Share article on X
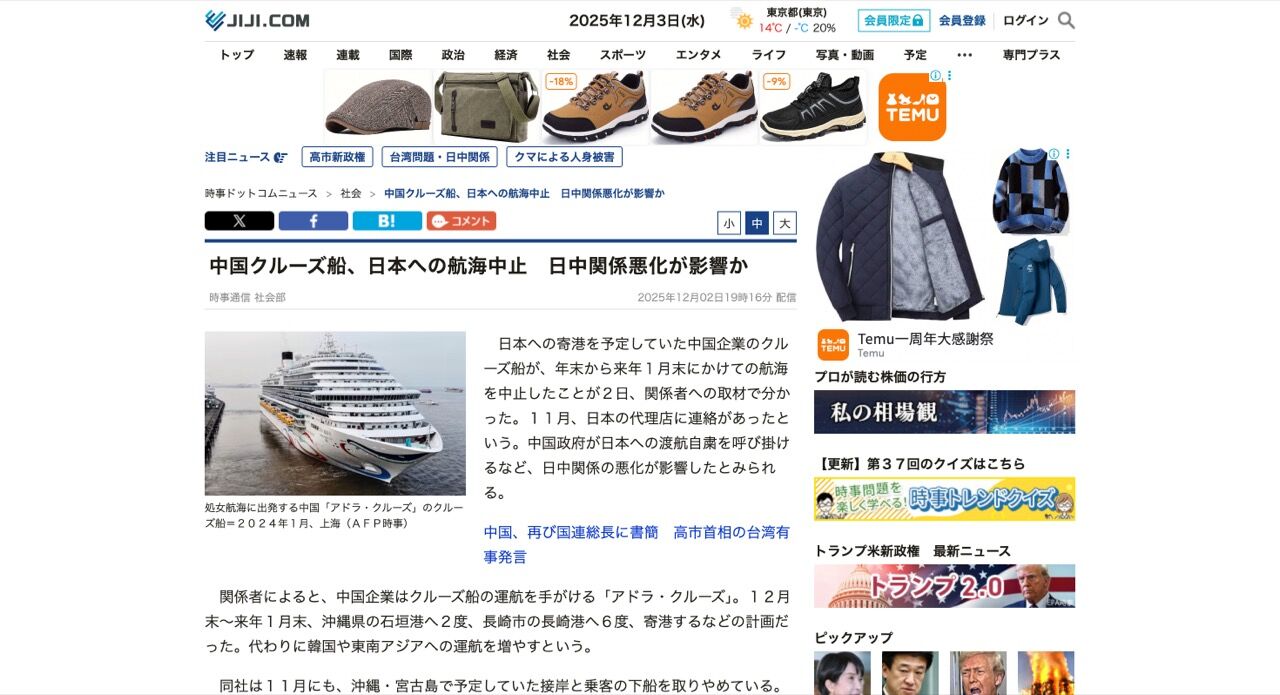The height and width of the screenshot is (695, 1280). click(239, 221)
